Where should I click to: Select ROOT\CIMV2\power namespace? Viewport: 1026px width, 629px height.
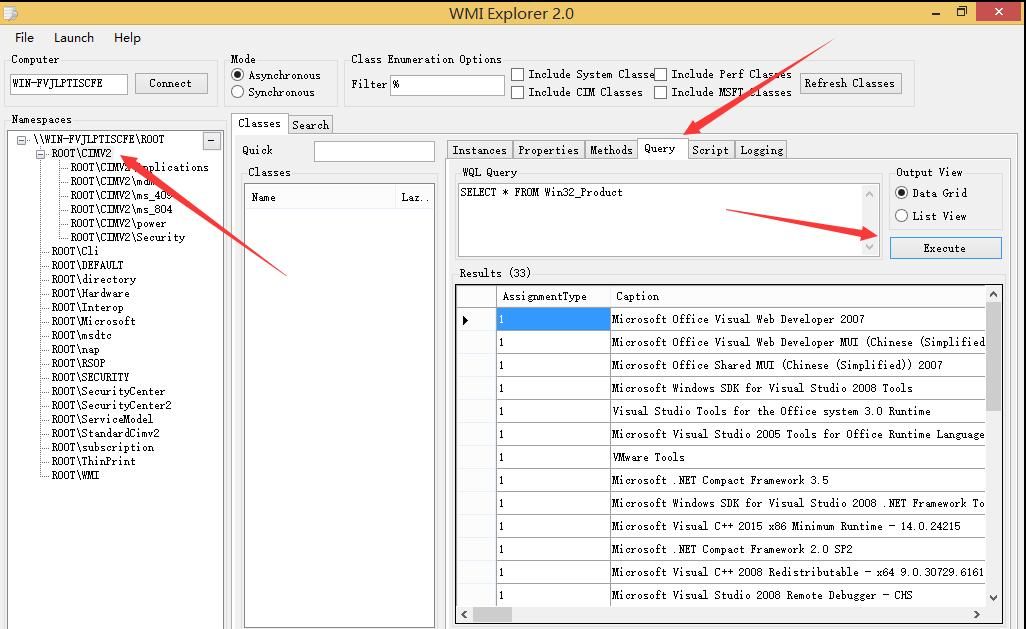[x=118, y=223]
